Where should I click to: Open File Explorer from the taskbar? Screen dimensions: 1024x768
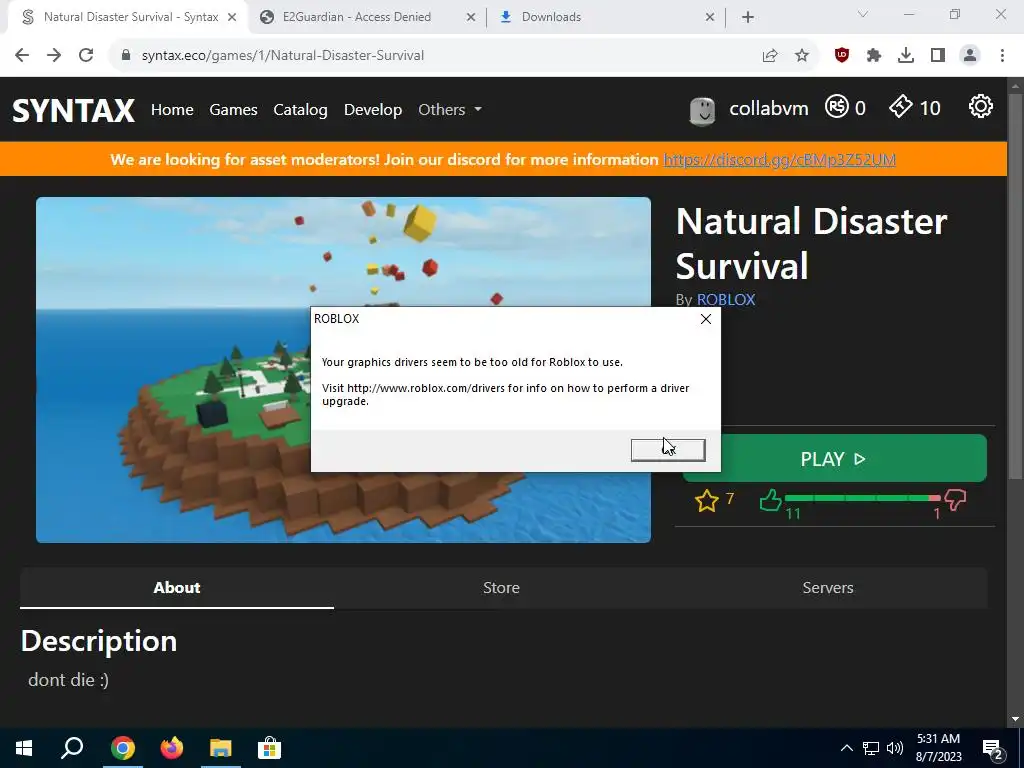(221, 748)
